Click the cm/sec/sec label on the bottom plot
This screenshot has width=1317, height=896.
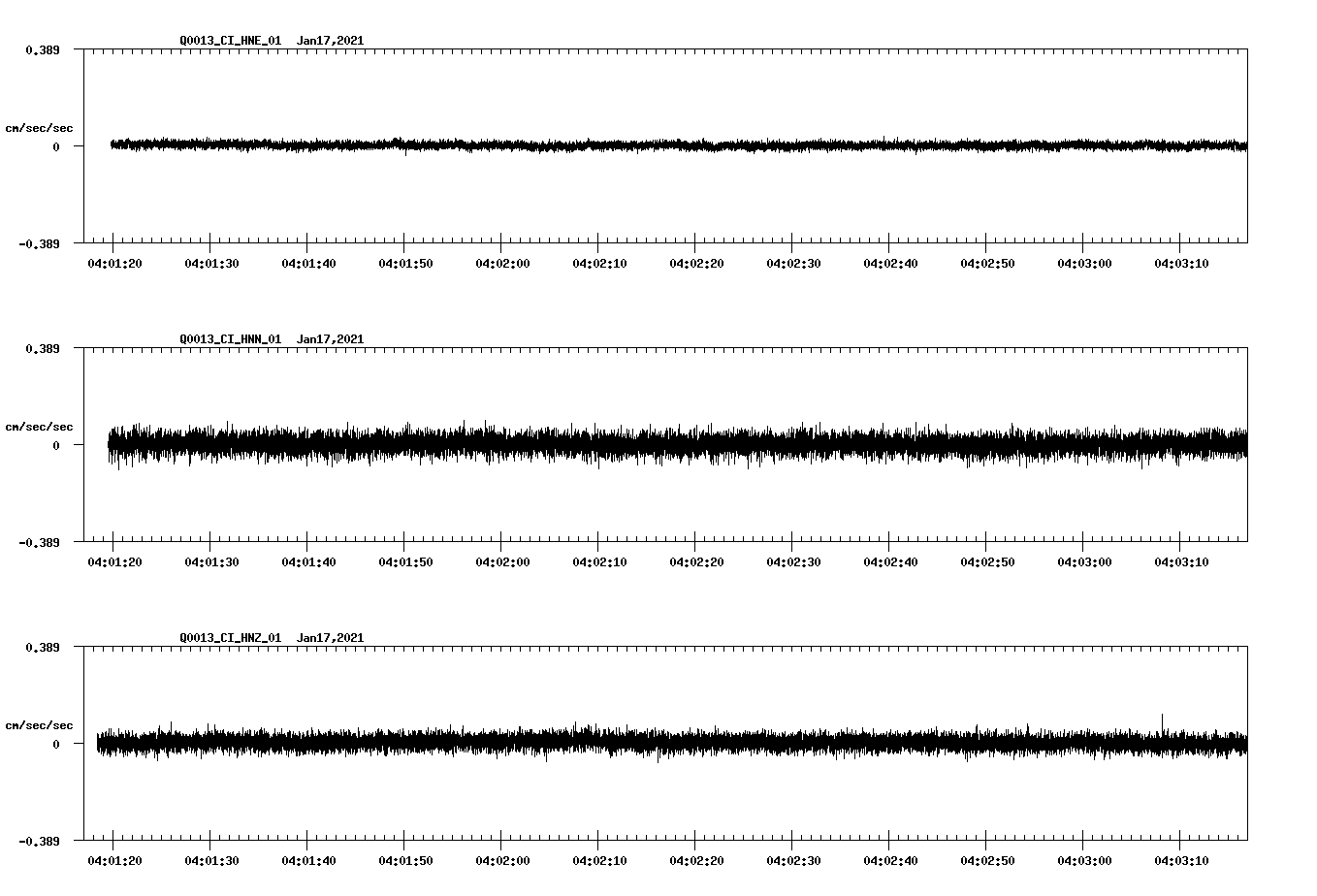pos(39,723)
